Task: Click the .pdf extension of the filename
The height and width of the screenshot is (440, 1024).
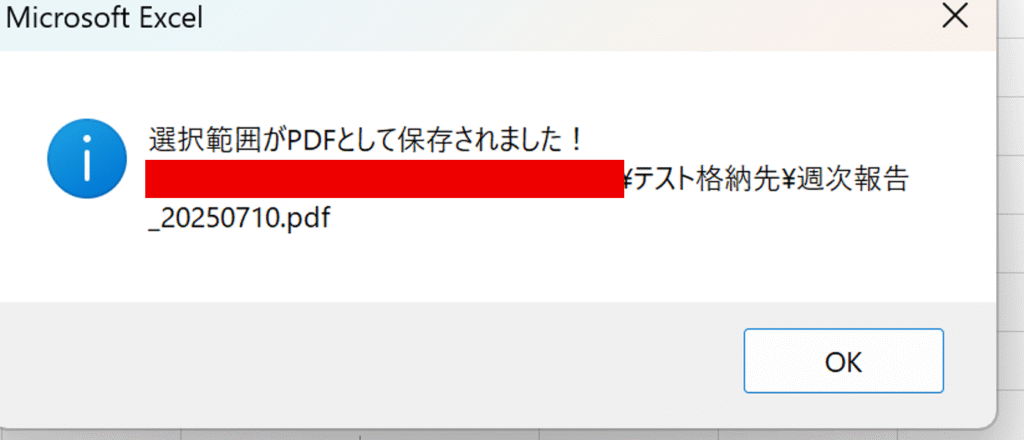Action: [x=307, y=220]
